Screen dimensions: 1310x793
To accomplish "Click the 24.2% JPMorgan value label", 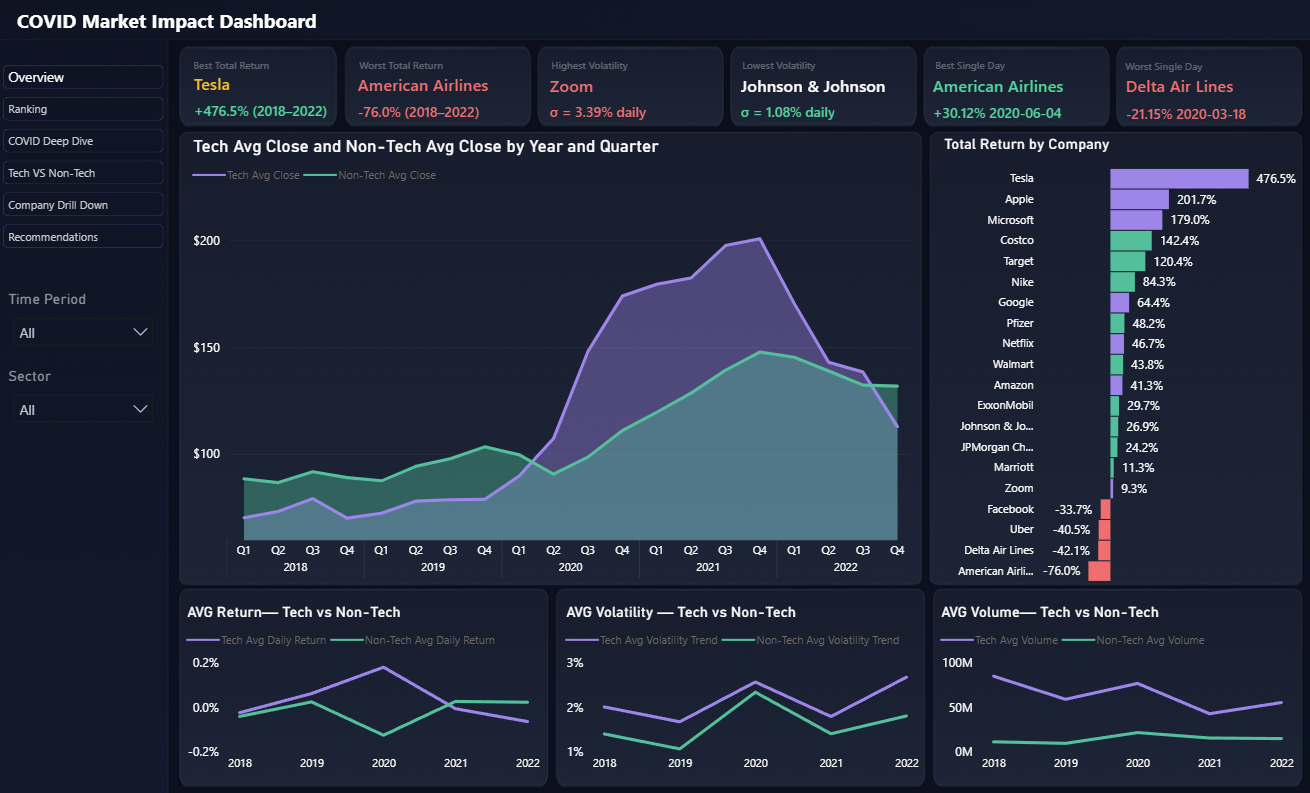I will pyautogui.click(x=1141, y=447).
